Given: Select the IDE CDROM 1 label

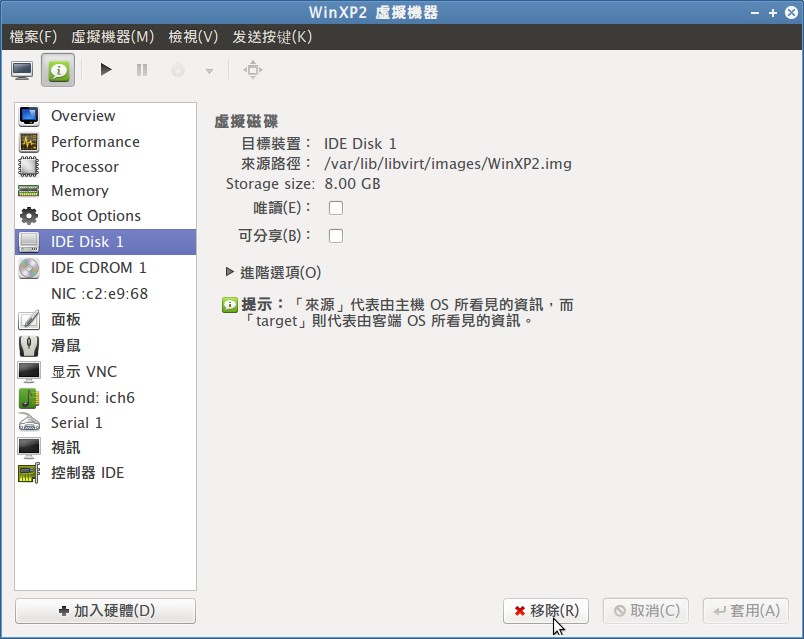Looking at the screenshot, I should pyautogui.click(x=98, y=268).
